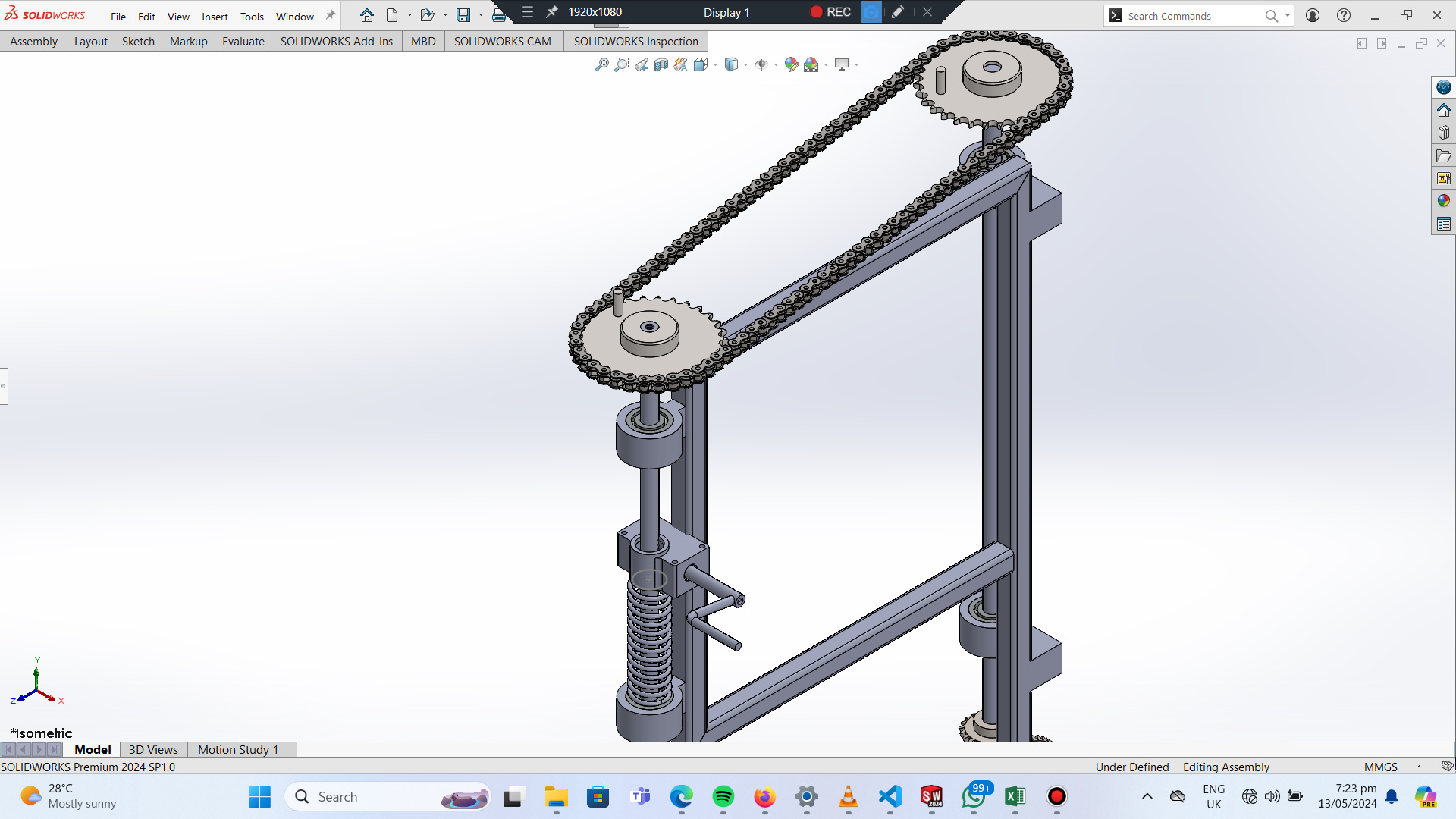Open the Custom Properties task pane tab
This screenshot has width=1456, height=819.
(1443, 224)
